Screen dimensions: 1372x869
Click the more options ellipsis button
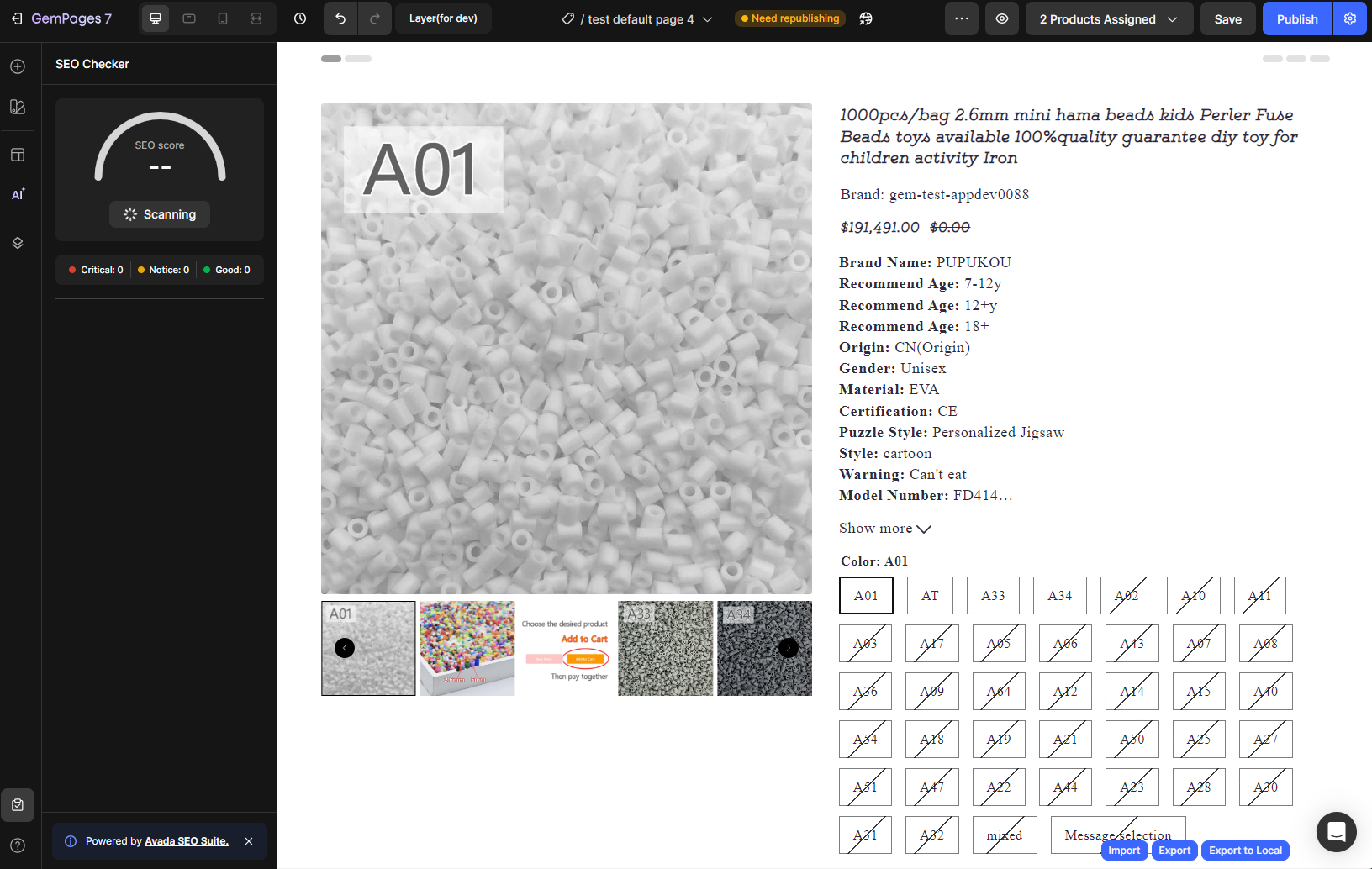[x=962, y=18]
